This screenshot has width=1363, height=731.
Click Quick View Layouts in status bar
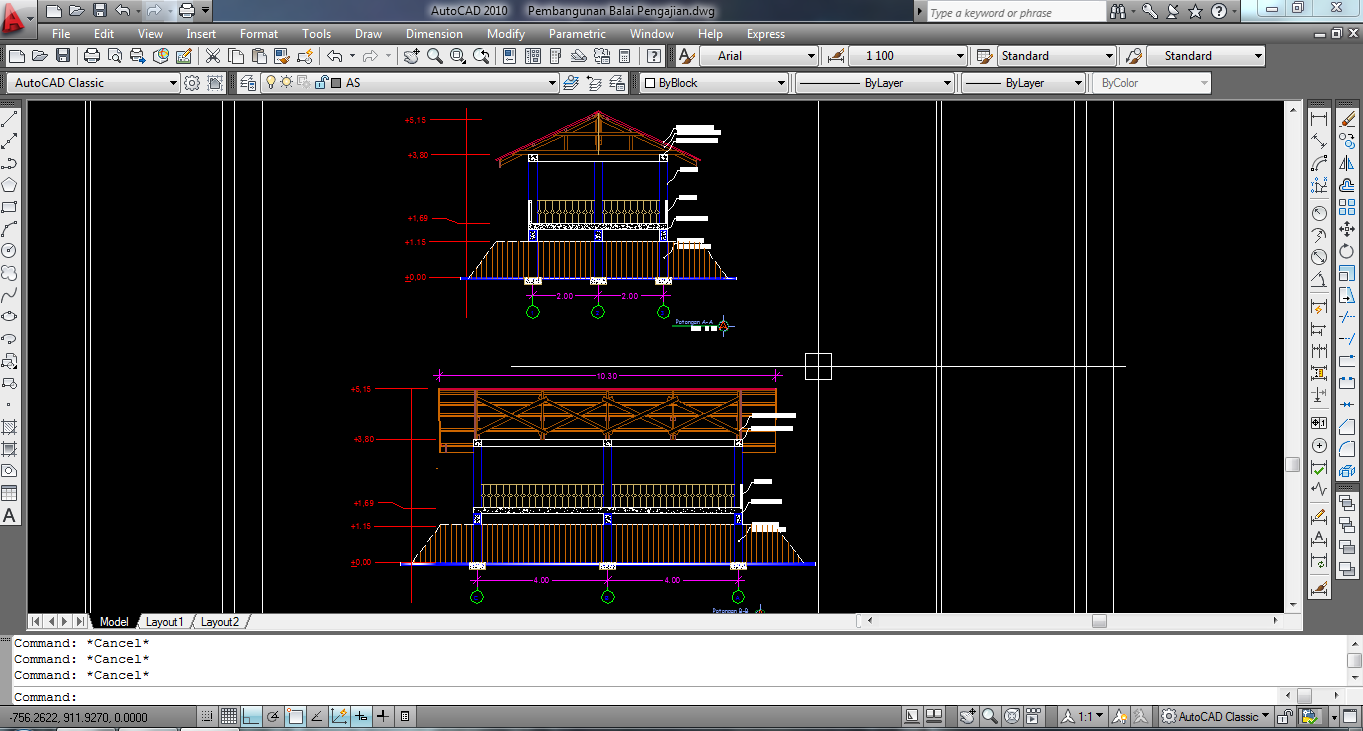point(934,716)
